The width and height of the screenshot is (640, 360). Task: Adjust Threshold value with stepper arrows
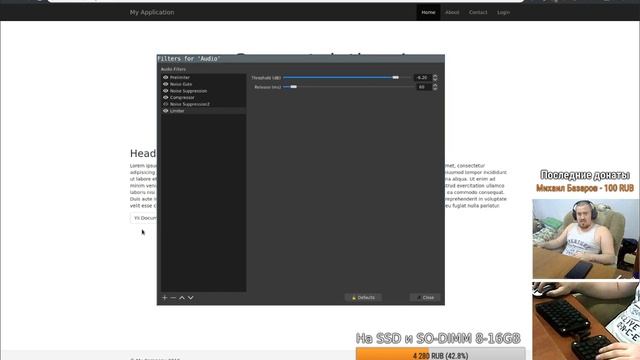(435, 77)
